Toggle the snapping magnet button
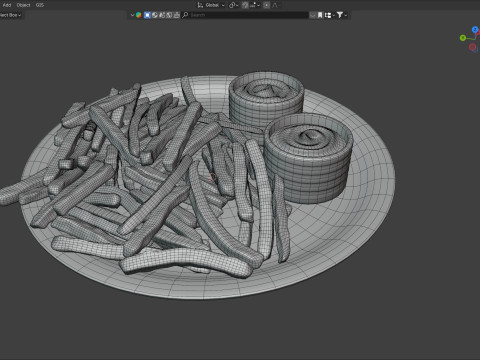Screen dimensions: 480x360 point(245,5)
